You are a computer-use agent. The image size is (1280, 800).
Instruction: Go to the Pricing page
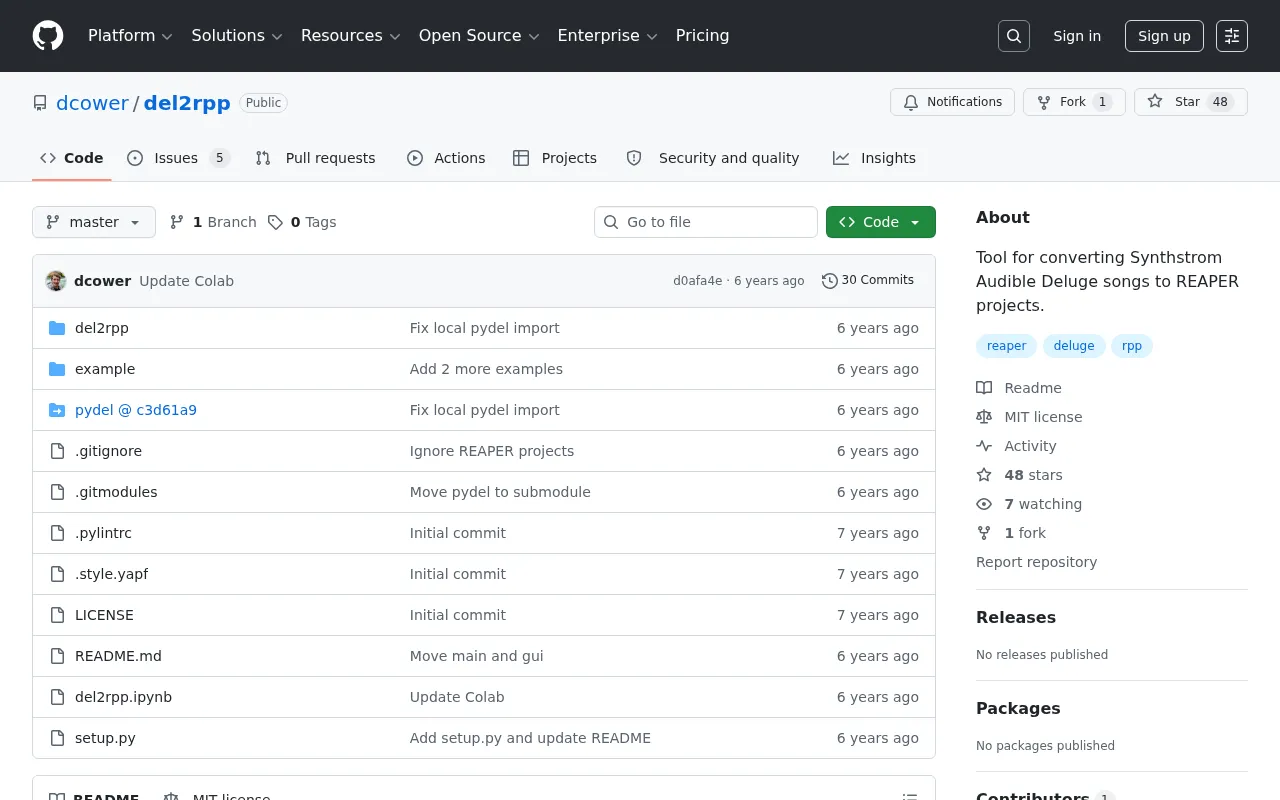pos(702,36)
